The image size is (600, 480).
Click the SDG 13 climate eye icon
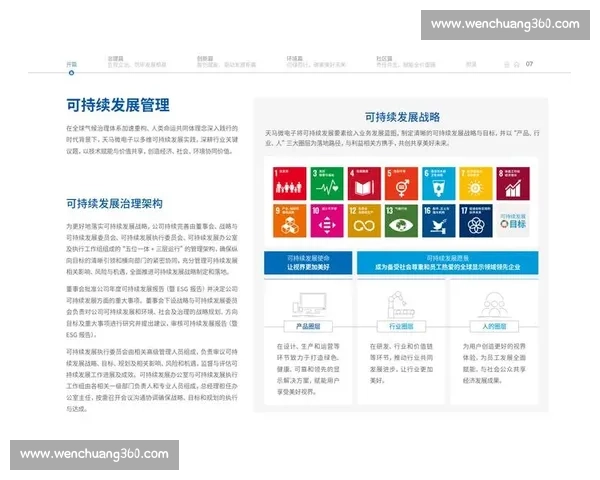(400, 220)
